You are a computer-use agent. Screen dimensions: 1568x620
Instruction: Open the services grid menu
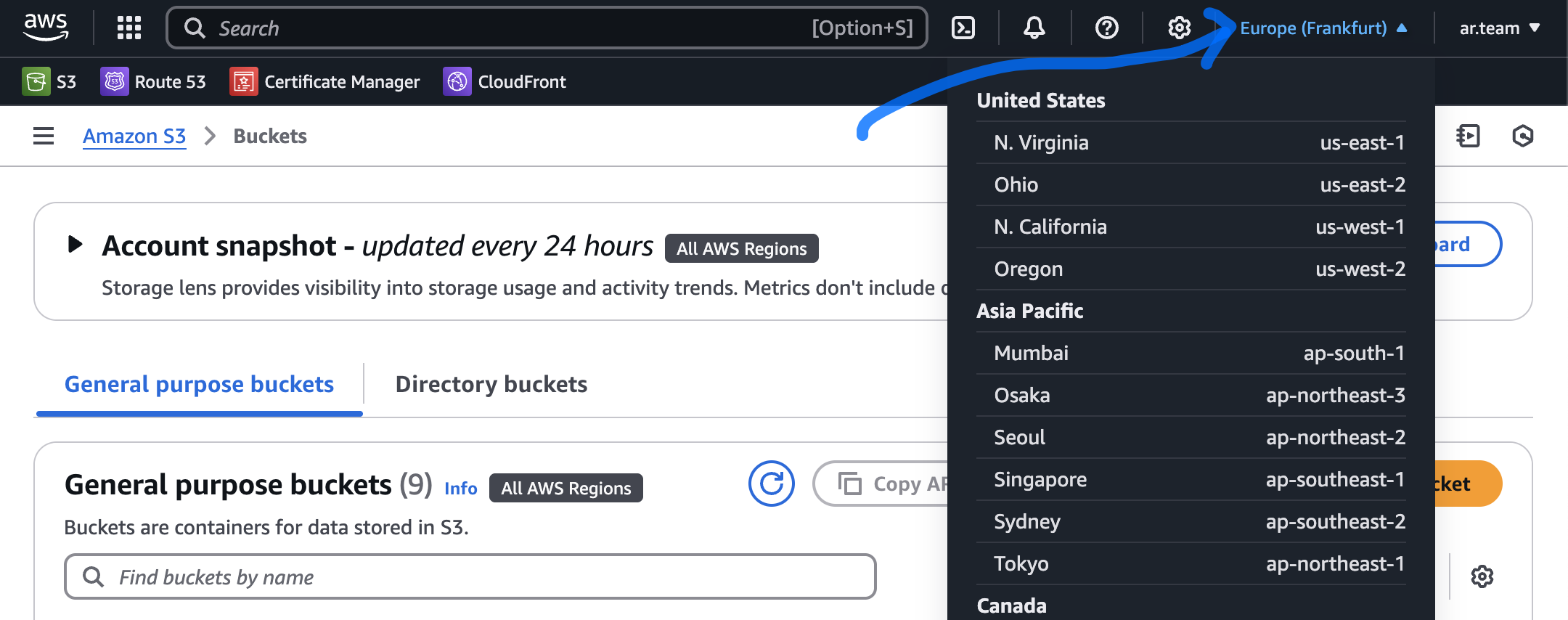129,28
